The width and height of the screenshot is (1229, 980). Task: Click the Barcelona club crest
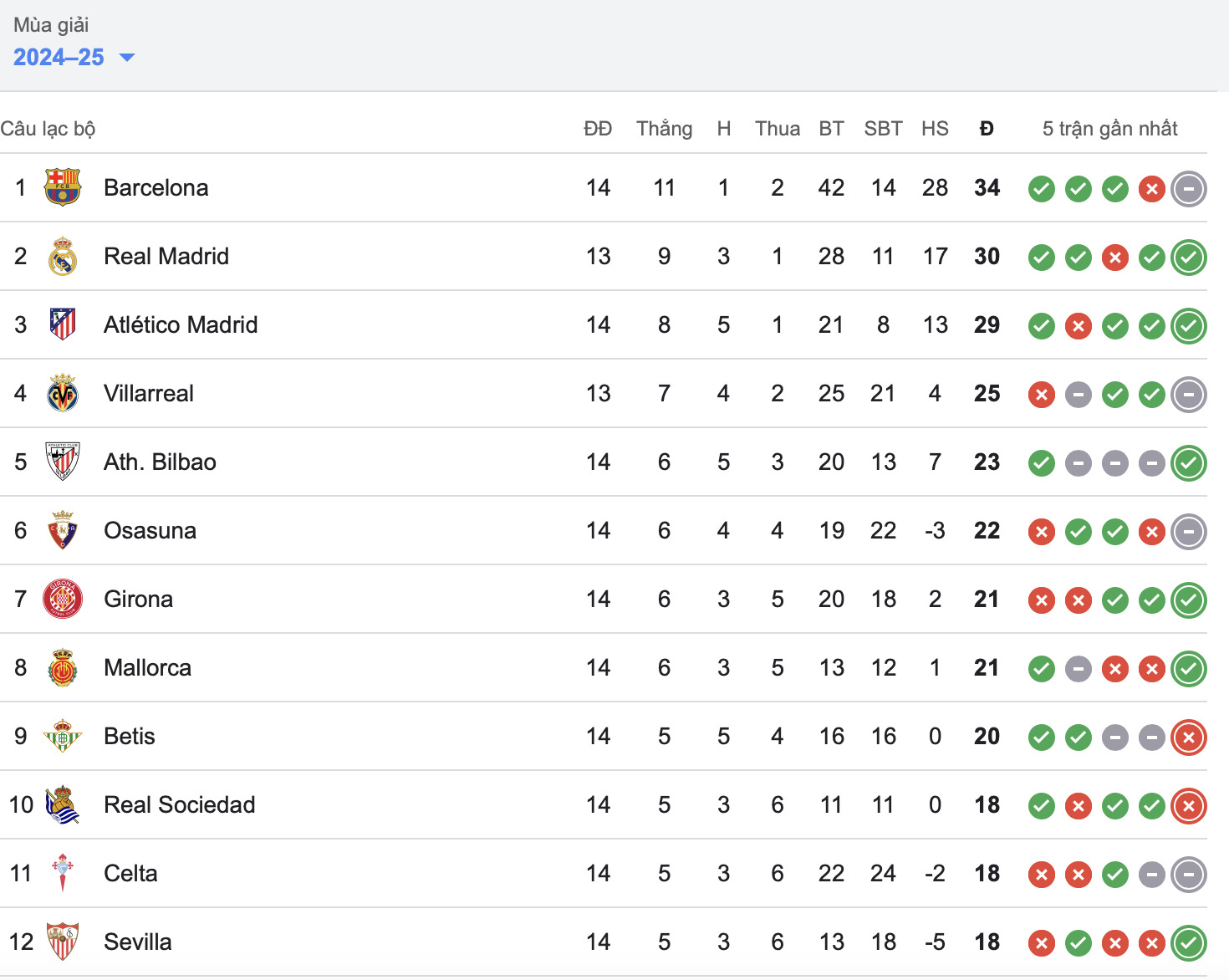[x=62, y=187]
